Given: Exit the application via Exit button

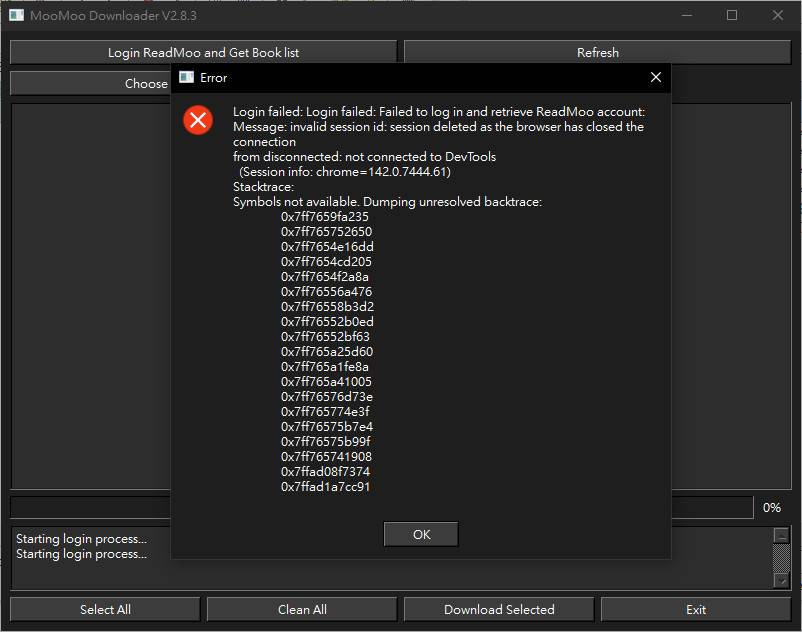Looking at the screenshot, I should point(696,609).
